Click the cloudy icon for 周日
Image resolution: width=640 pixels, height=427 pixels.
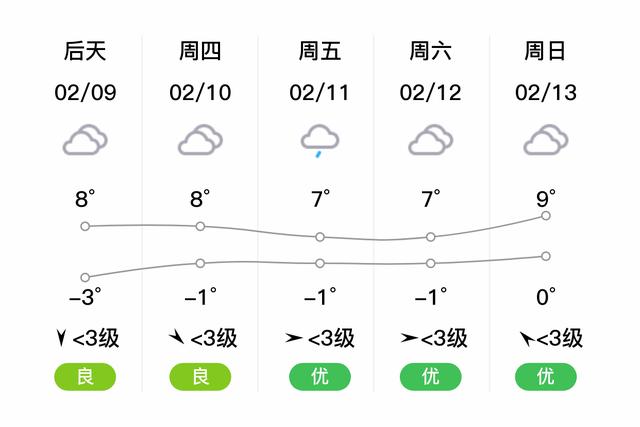point(546,140)
